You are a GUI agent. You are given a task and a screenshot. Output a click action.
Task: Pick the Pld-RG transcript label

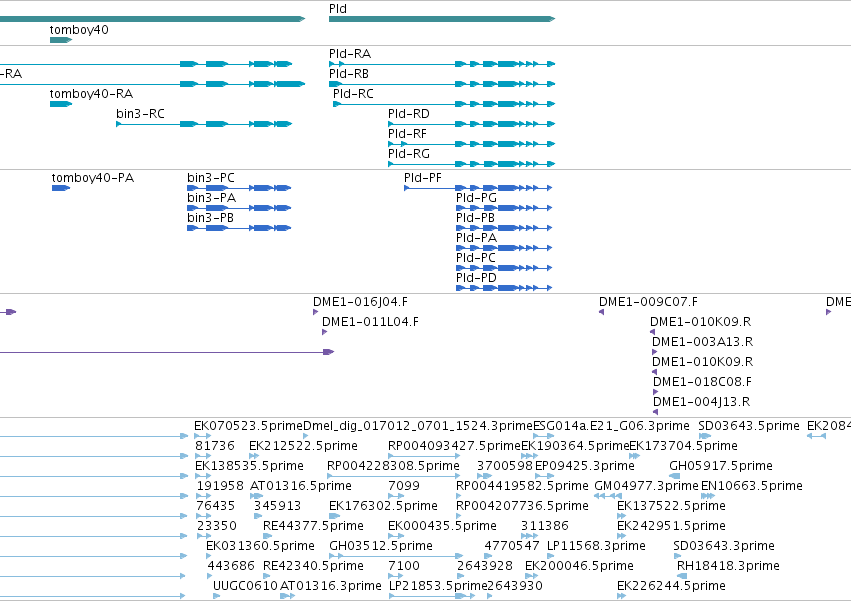click(409, 154)
